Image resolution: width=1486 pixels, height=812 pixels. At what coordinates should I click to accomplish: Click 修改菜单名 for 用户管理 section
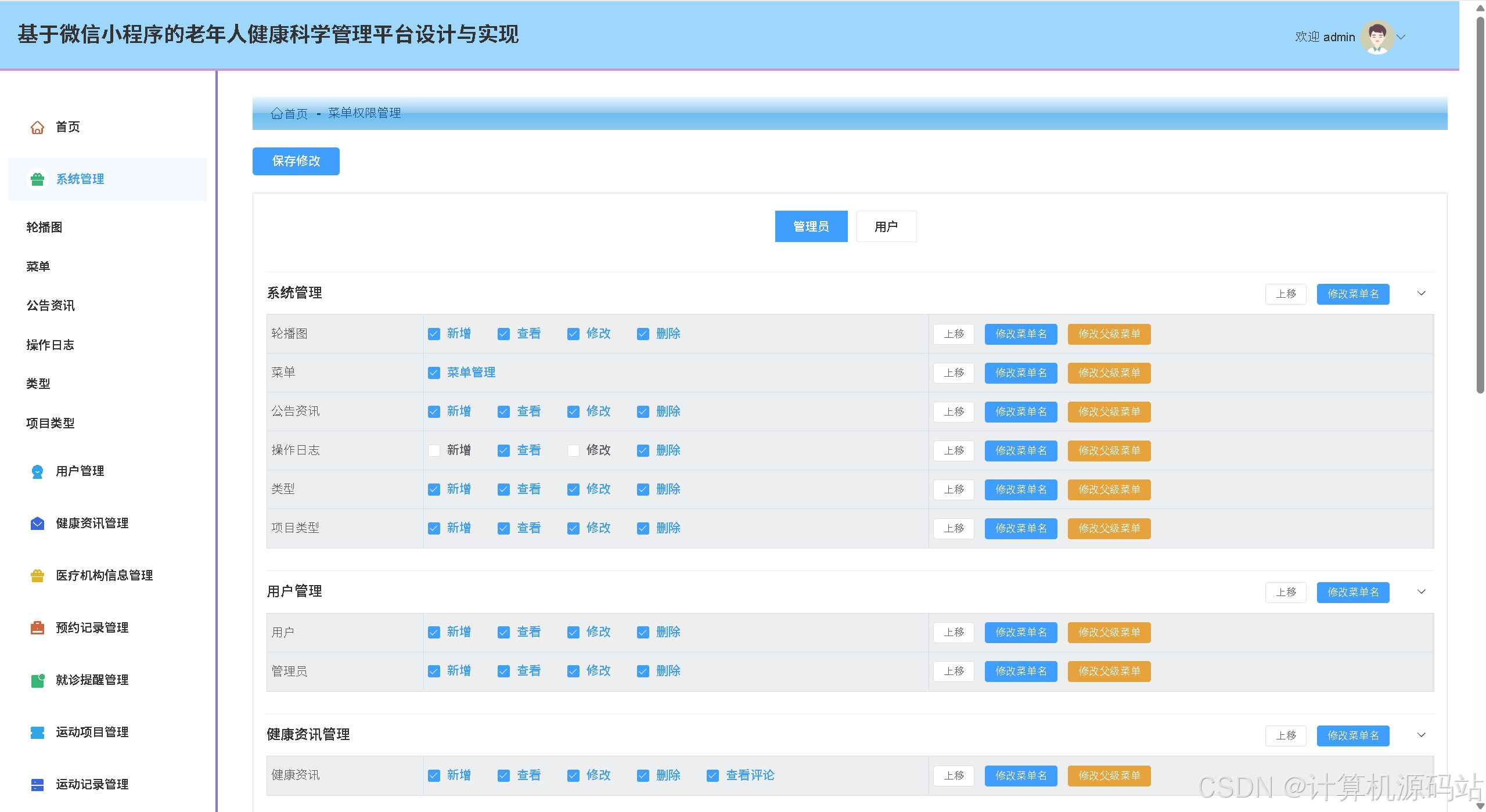click(x=1353, y=592)
